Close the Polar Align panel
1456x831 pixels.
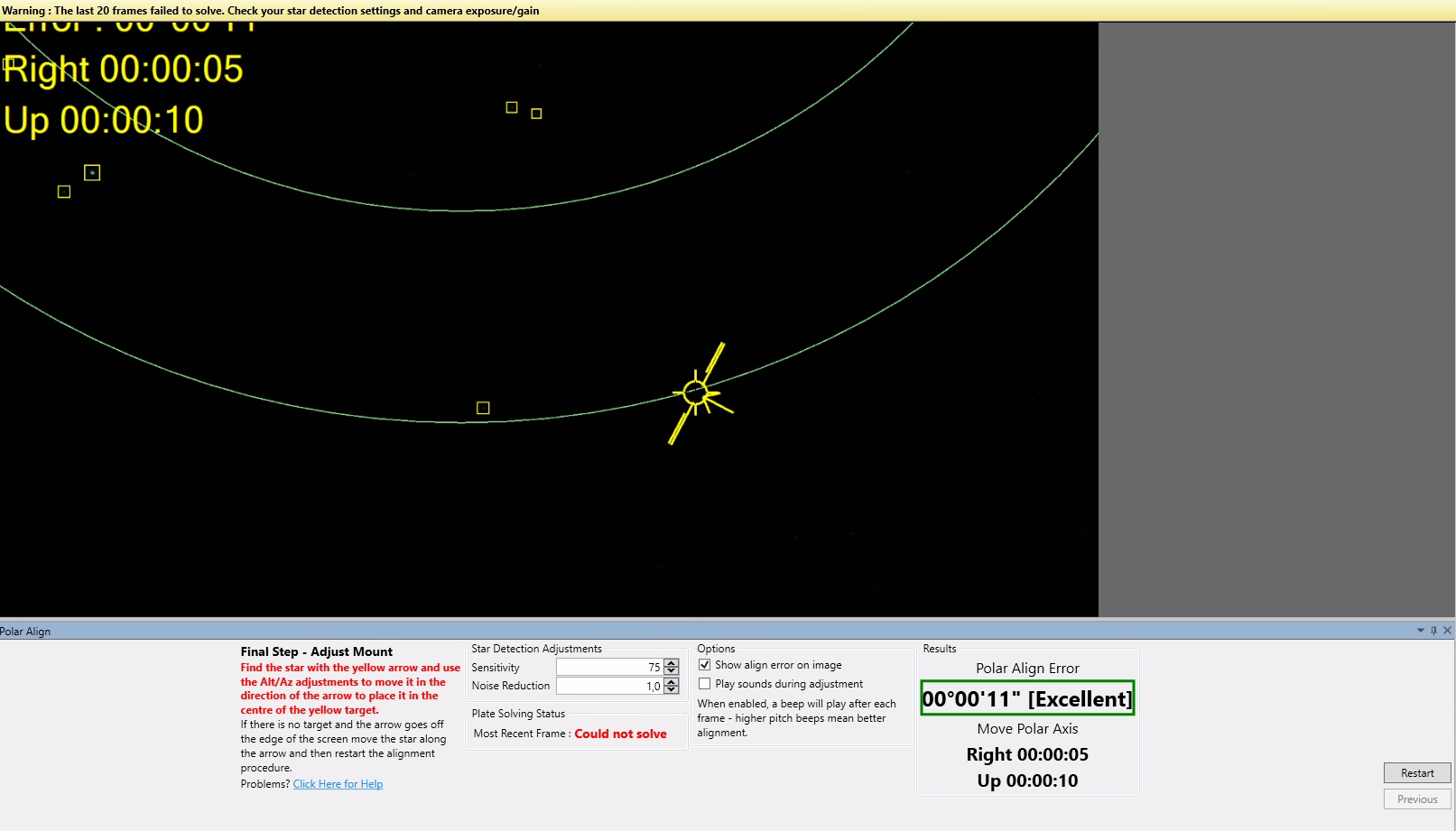pyautogui.click(x=1447, y=631)
